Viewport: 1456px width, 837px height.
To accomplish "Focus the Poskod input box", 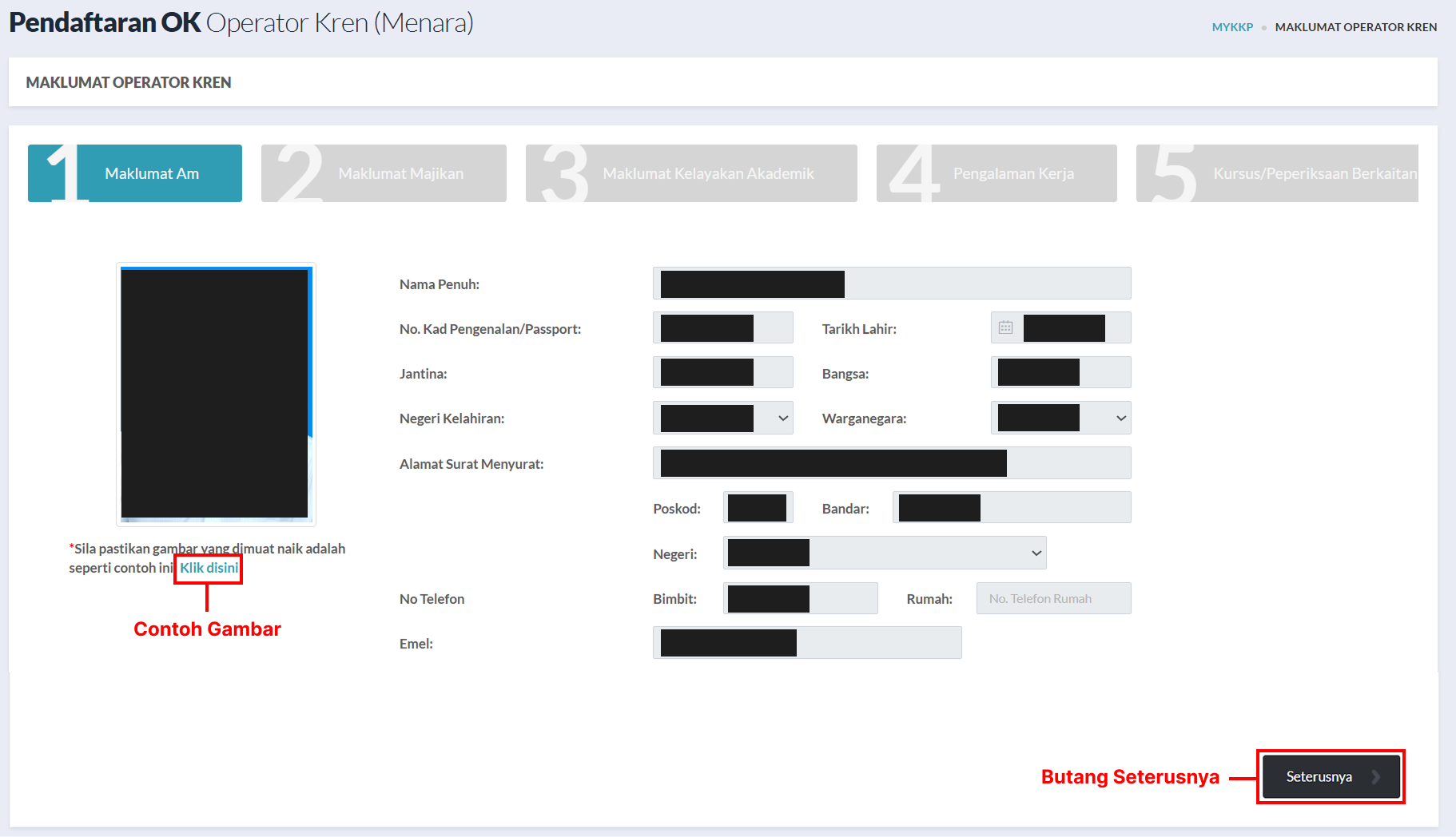I will (x=758, y=508).
